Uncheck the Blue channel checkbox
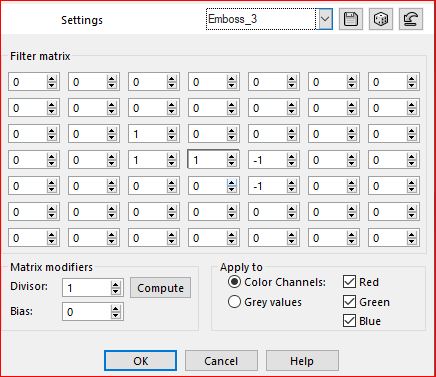Image resolution: width=436 pixels, height=377 pixels. (349, 321)
